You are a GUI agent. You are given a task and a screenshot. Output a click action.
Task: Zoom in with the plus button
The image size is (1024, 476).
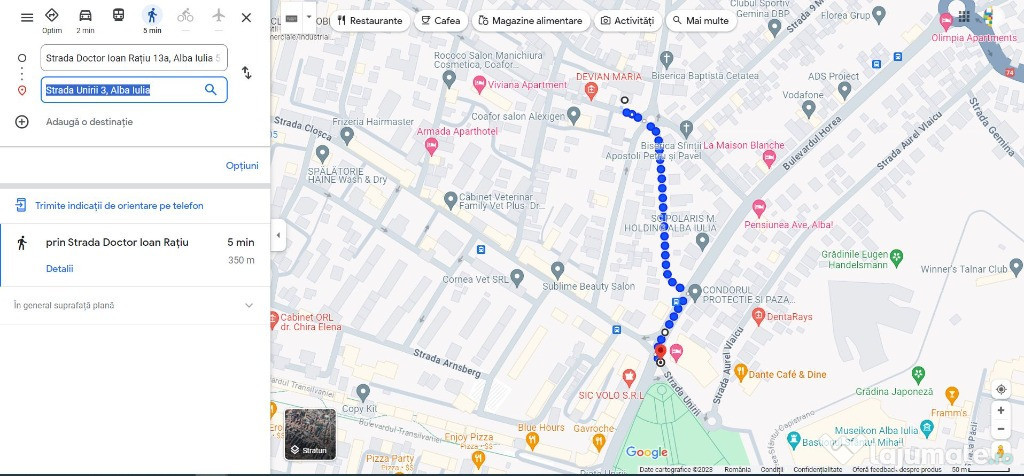click(x=1000, y=411)
